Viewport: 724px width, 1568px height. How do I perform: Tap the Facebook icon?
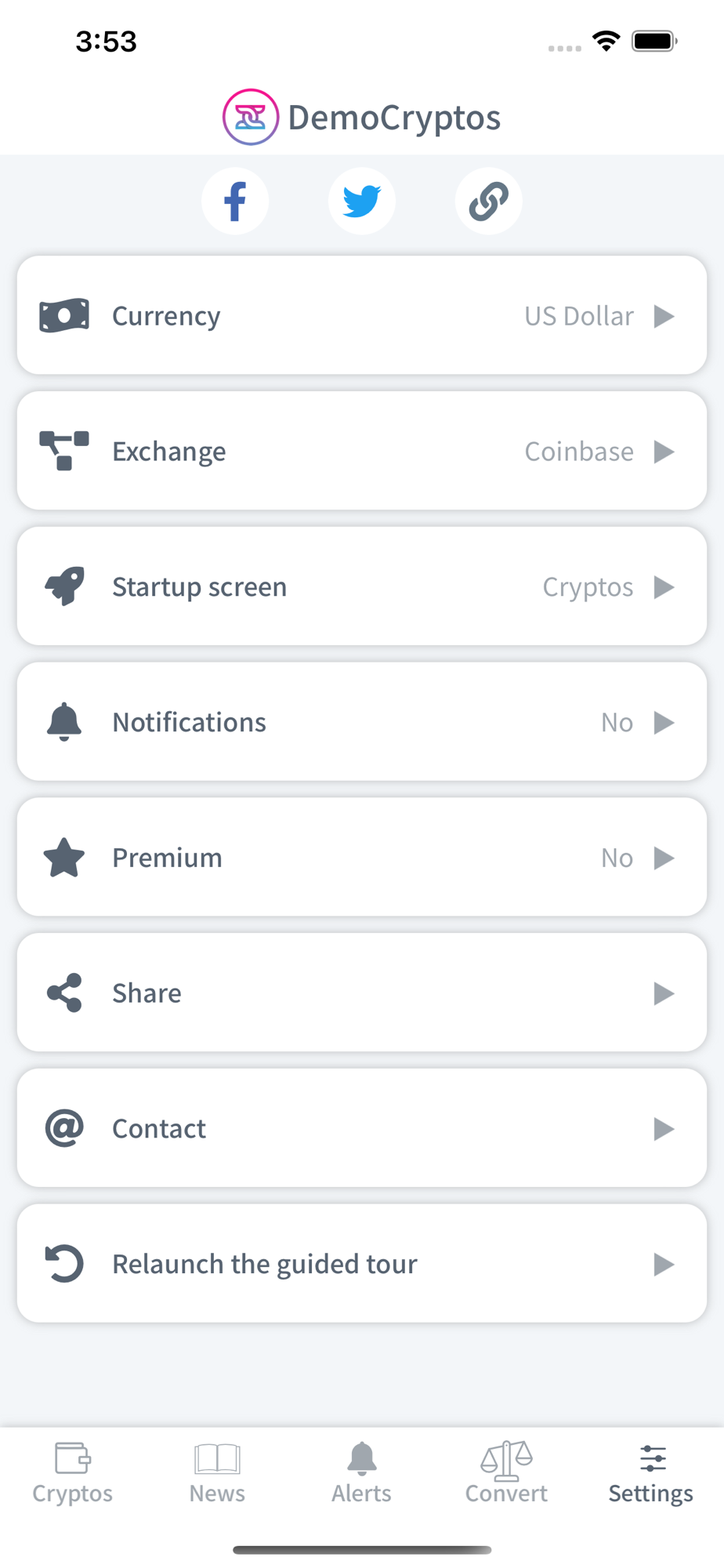coord(235,201)
